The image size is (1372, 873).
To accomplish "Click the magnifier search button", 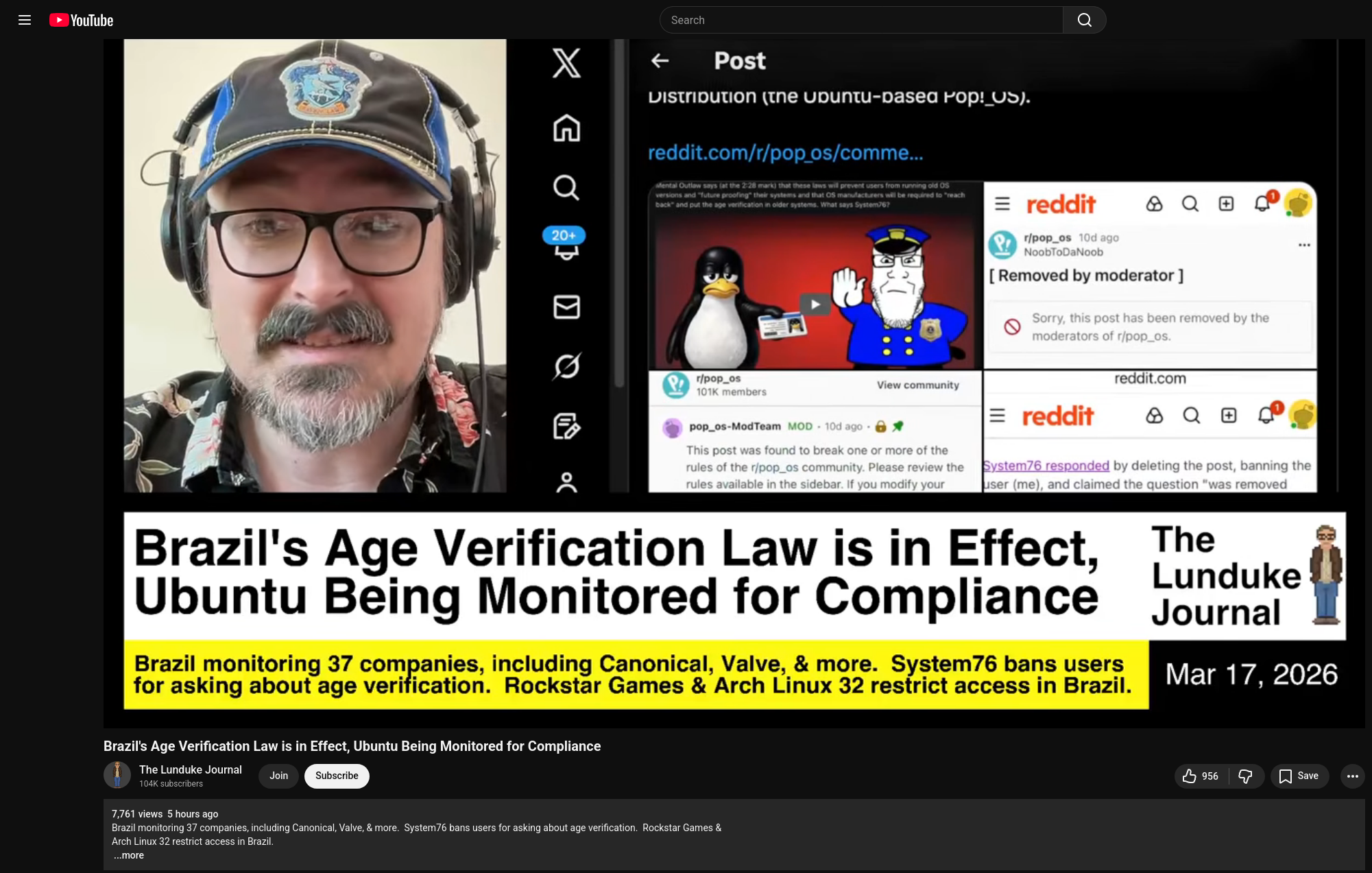I will (x=1084, y=20).
